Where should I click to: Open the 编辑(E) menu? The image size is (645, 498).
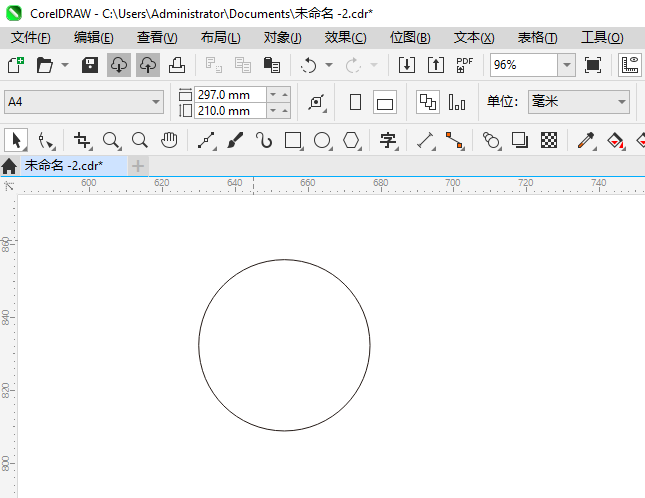click(94, 38)
